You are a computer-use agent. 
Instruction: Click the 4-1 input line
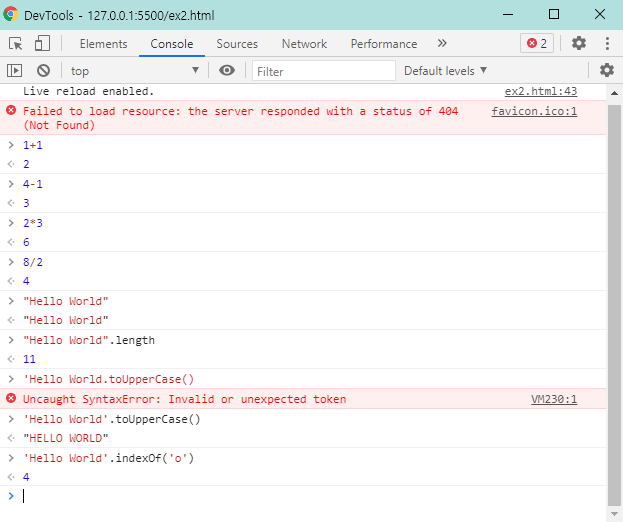pyautogui.click(x=33, y=184)
